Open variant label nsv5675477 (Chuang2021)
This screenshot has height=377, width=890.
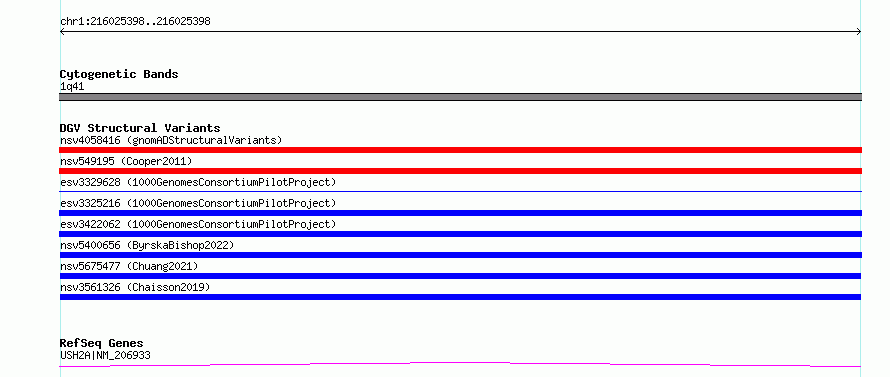(129, 266)
